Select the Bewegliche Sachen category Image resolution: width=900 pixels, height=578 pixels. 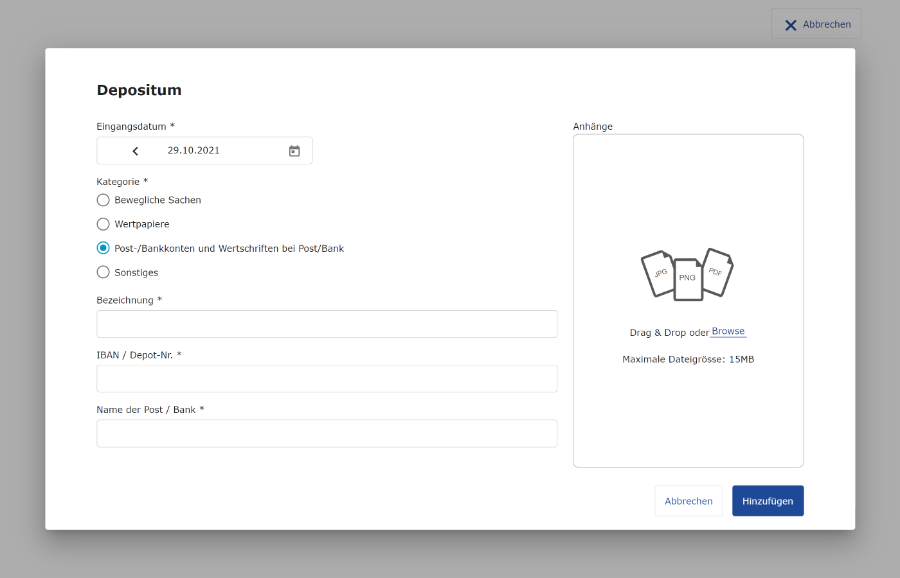pos(103,200)
